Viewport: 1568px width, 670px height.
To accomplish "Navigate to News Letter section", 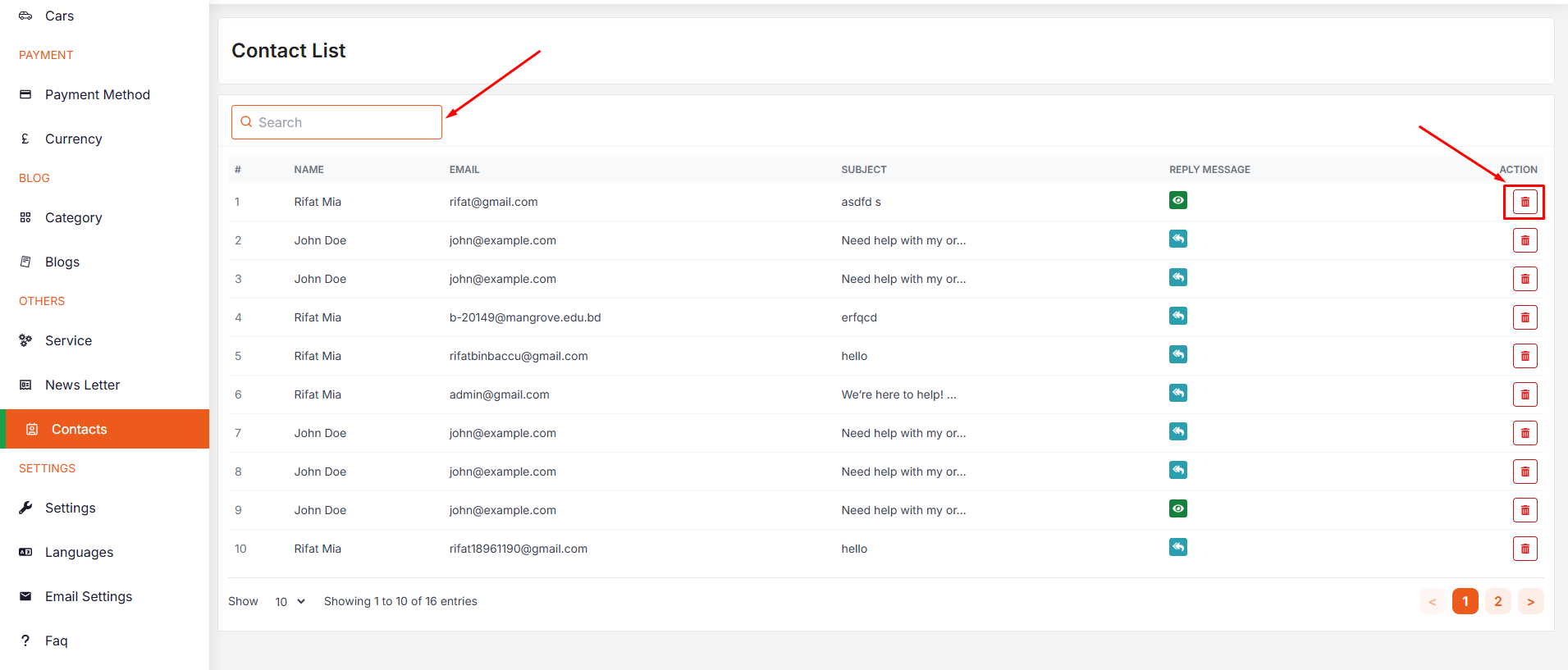I will 82,385.
